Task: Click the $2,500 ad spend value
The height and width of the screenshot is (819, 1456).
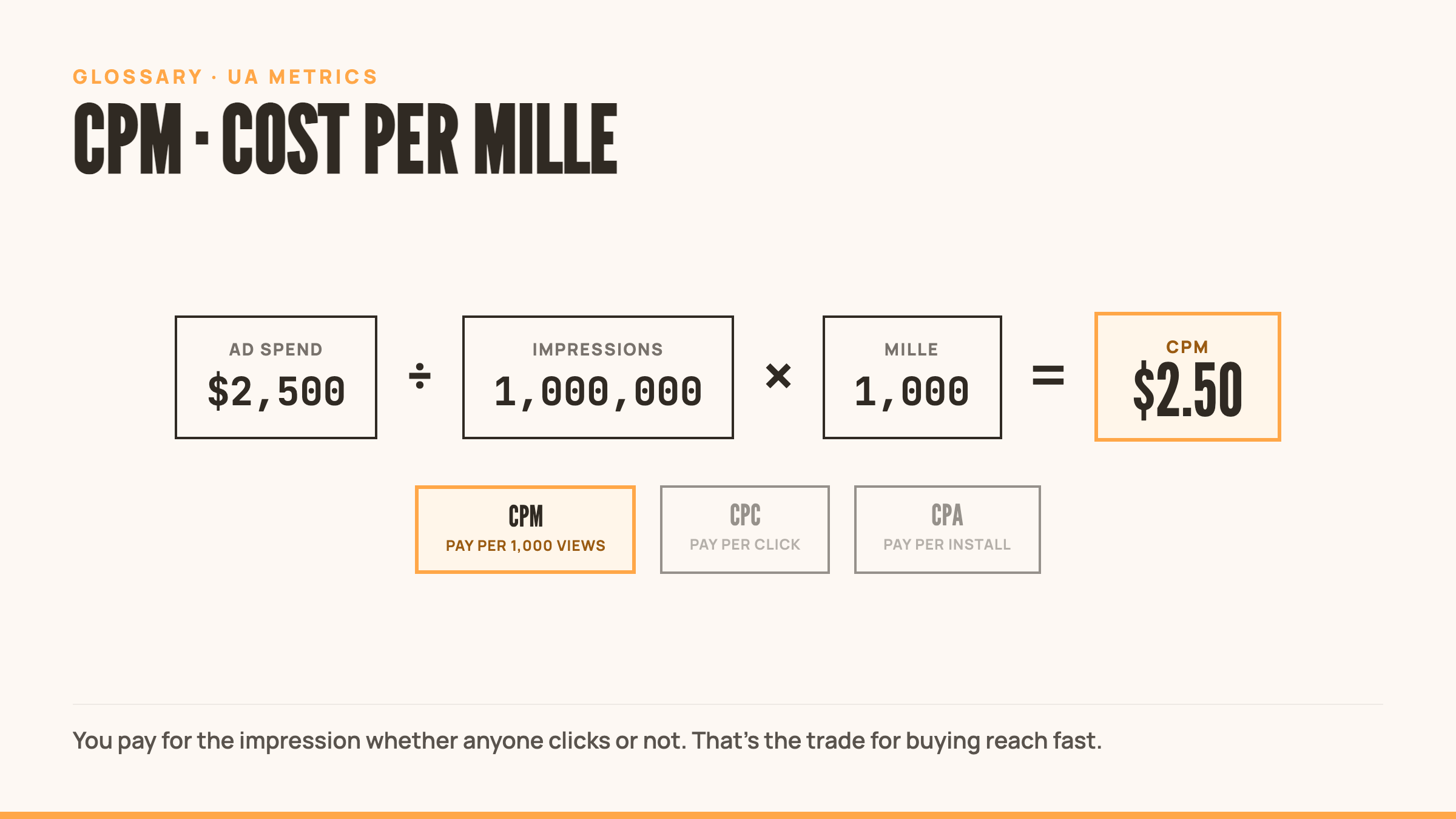Action: (x=276, y=392)
